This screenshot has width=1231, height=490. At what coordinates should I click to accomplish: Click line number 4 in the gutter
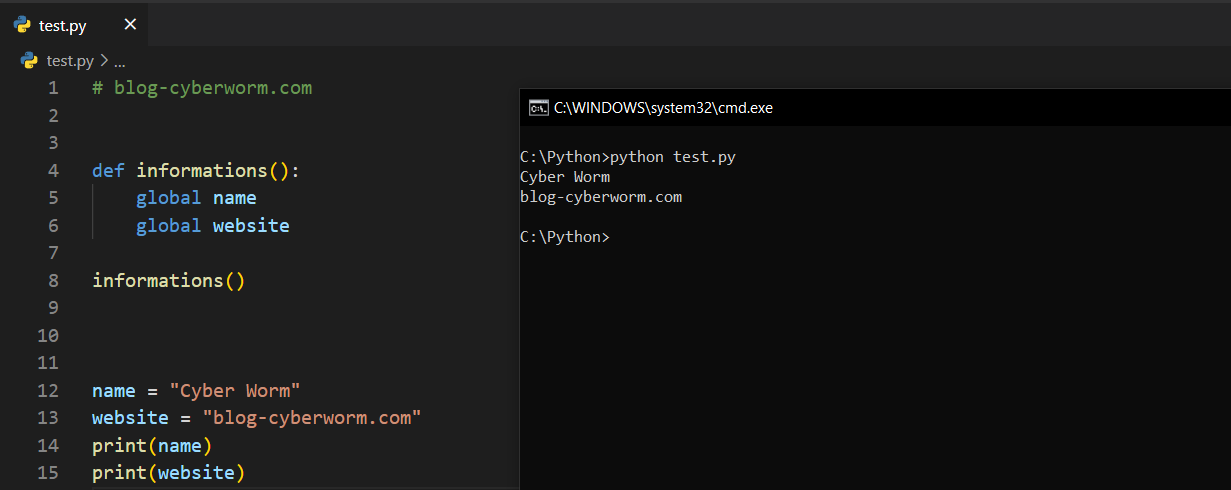(52, 170)
